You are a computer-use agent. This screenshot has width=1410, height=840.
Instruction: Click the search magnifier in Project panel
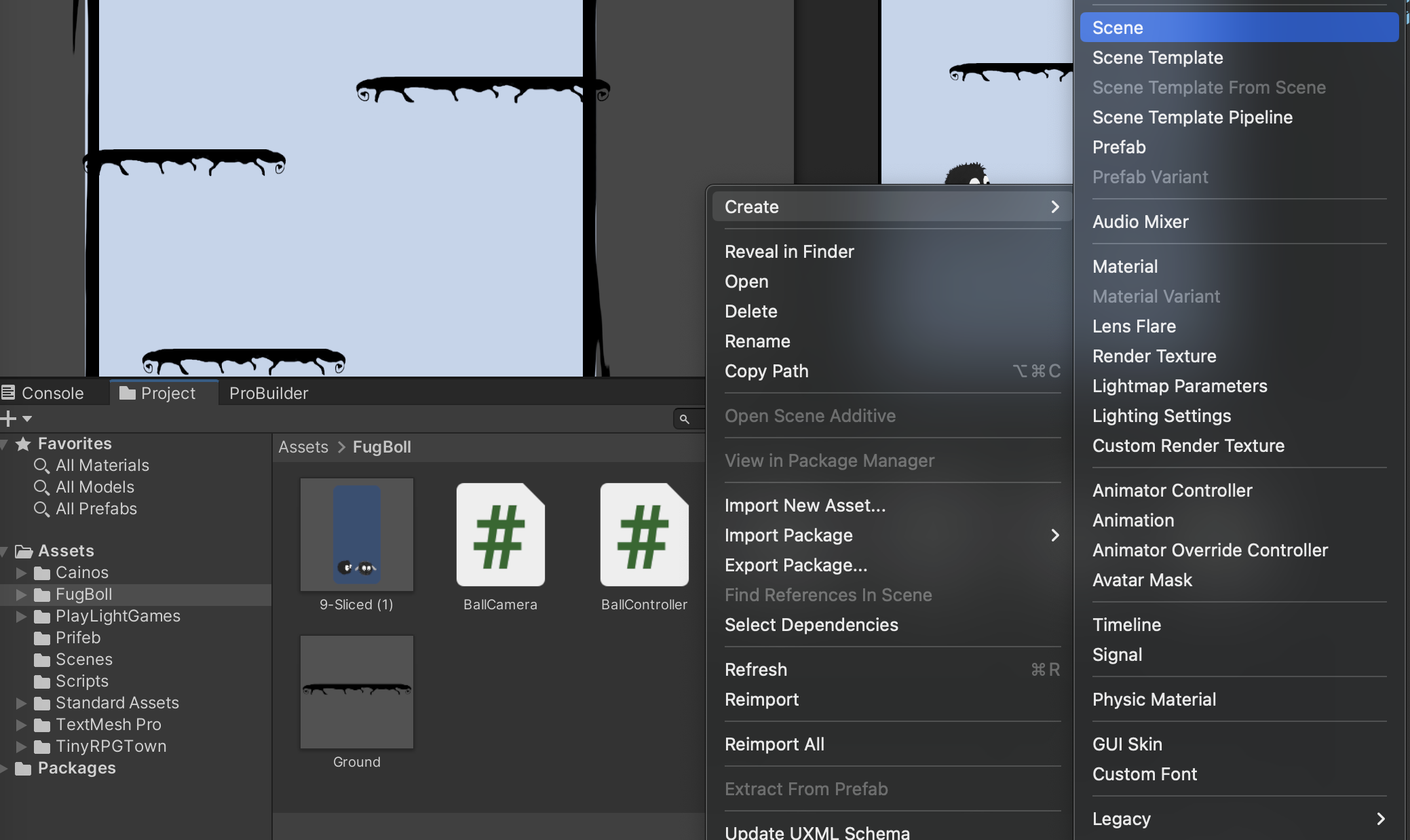click(x=684, y=419)
